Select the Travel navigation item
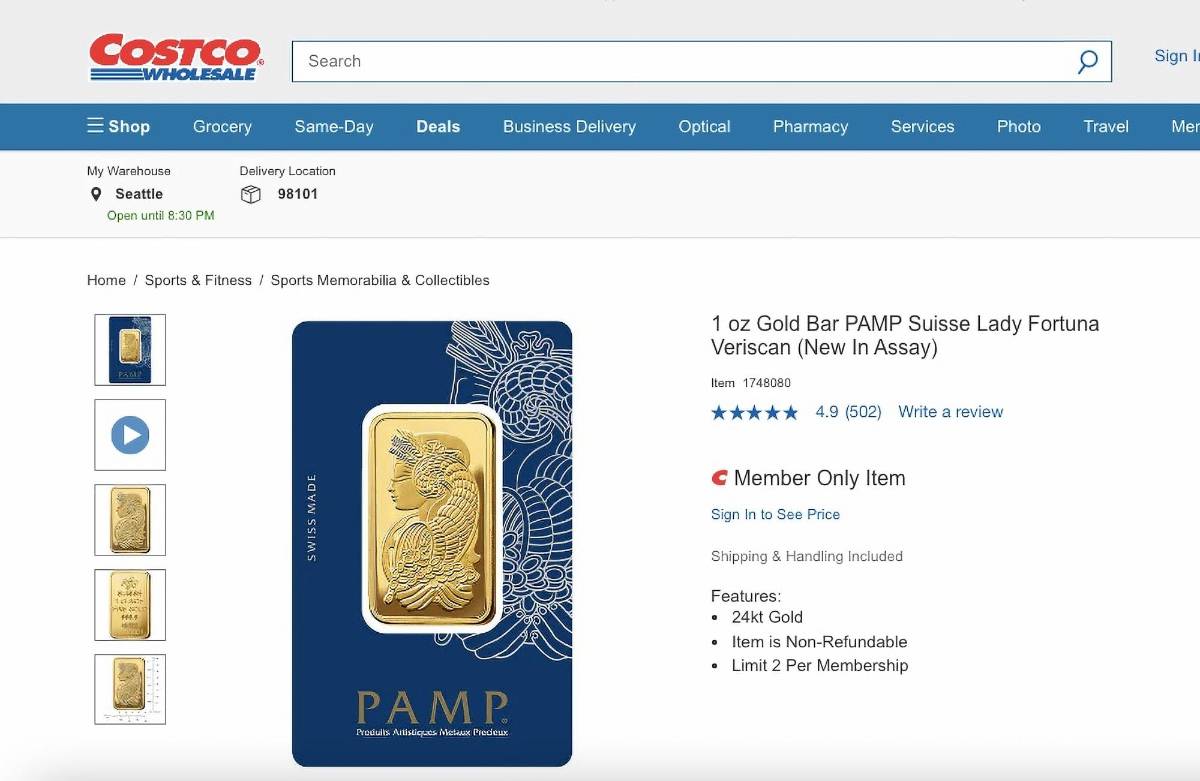The image size is (1200, 781). pyautogui.click(x=1105, y=126)
